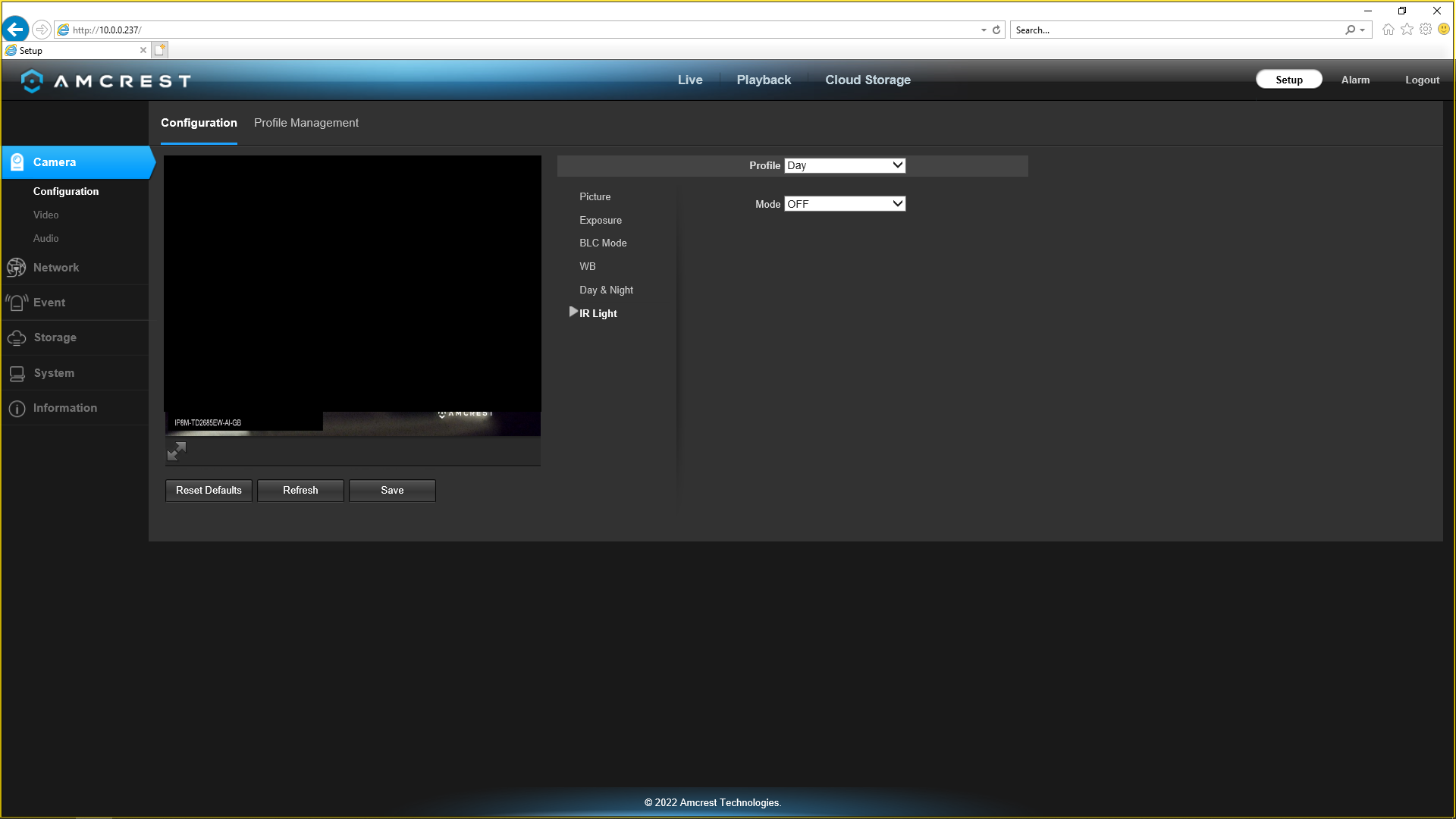The height and width of the screenshot is (819, 1456).
Task: Reload page with refresh icon
Action: [x=996, y=30]
